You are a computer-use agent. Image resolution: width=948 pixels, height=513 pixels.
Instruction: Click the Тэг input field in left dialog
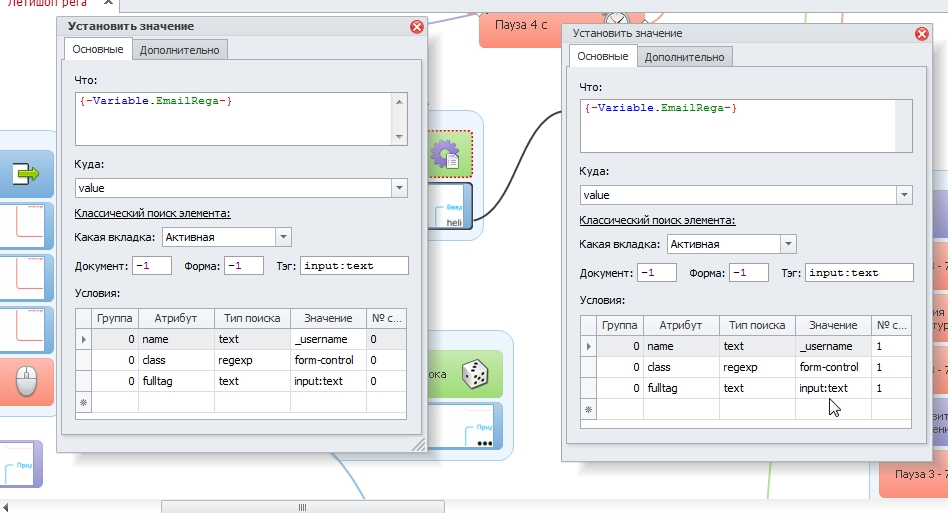(354, 265)
